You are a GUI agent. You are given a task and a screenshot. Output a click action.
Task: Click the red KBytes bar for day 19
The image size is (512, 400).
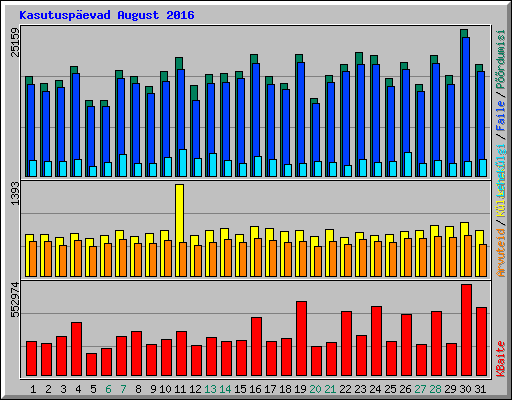coord(301,339)
